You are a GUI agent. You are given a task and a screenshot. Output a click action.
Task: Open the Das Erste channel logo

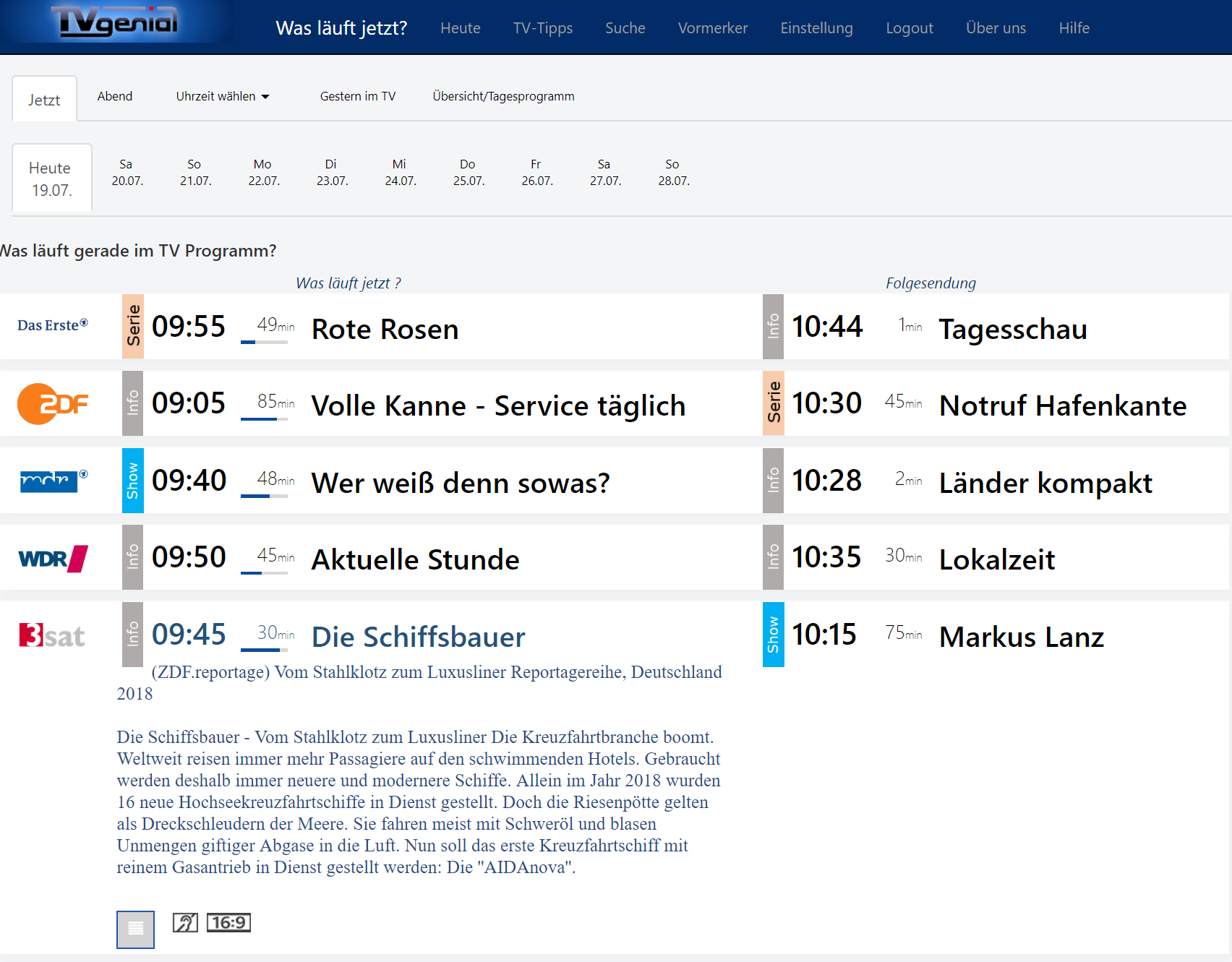tap(53, 325)
